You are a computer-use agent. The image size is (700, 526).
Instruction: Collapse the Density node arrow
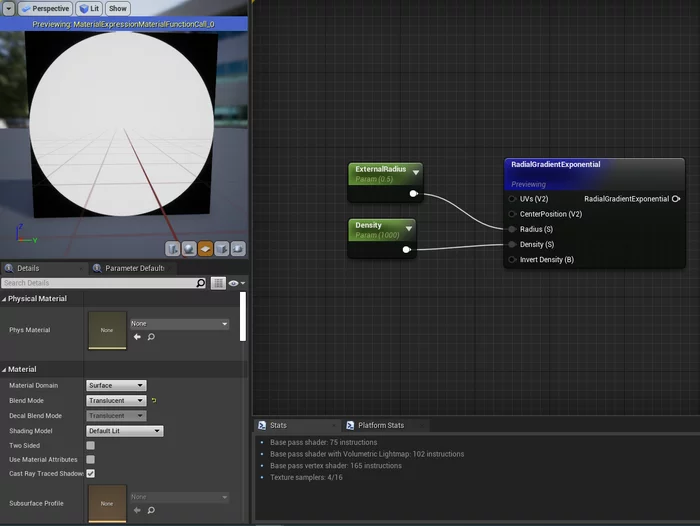tap(408, 229)
